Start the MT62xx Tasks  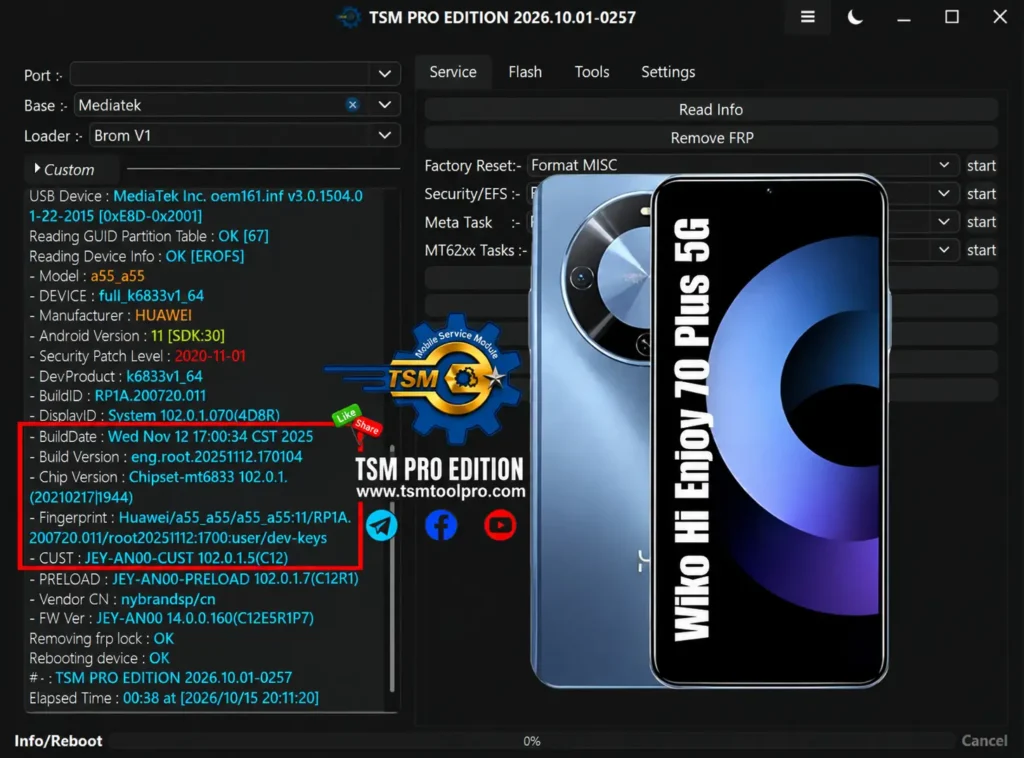tap(981, 249)
